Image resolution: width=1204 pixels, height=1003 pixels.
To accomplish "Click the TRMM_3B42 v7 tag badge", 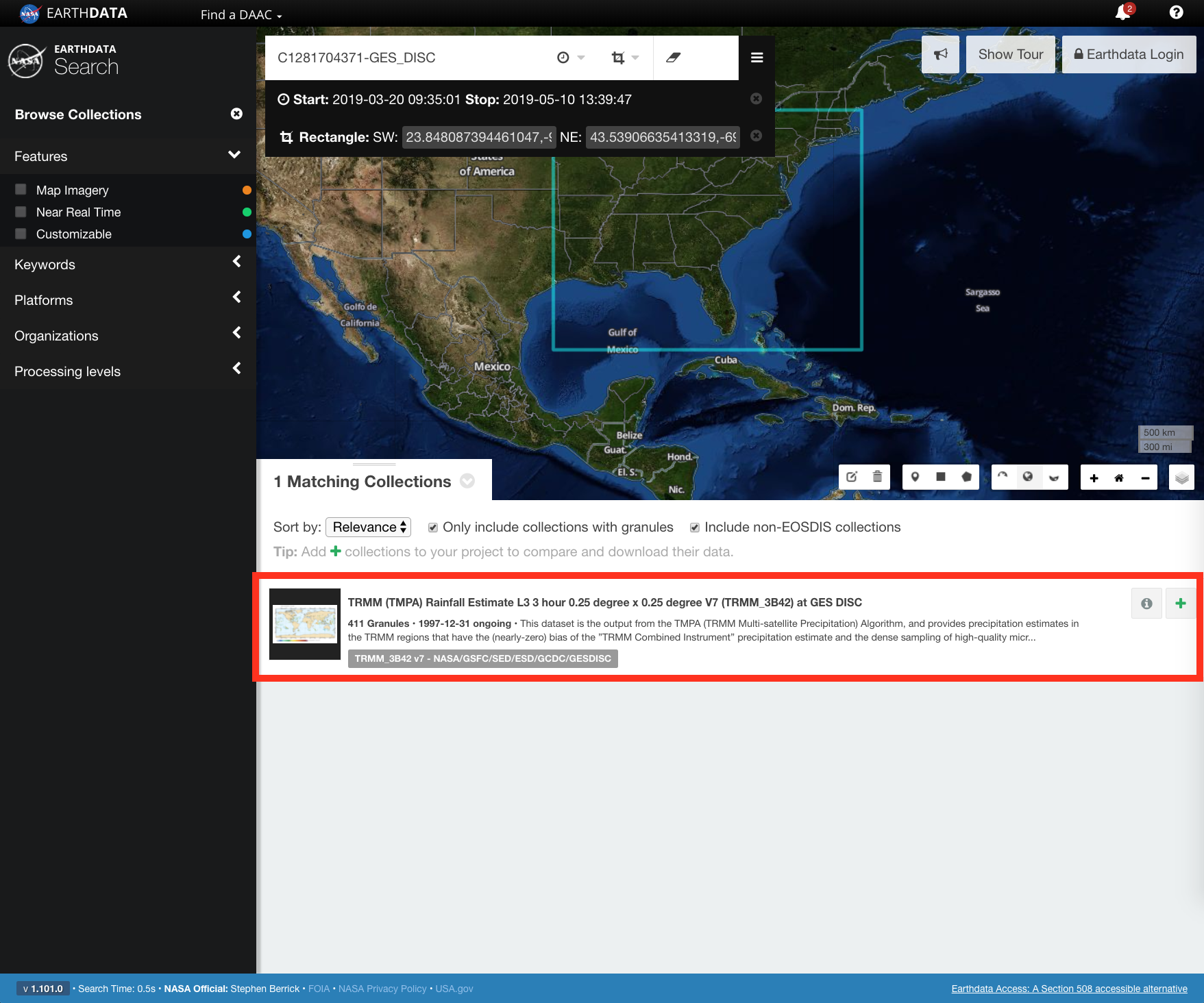I will coord(483,658).
